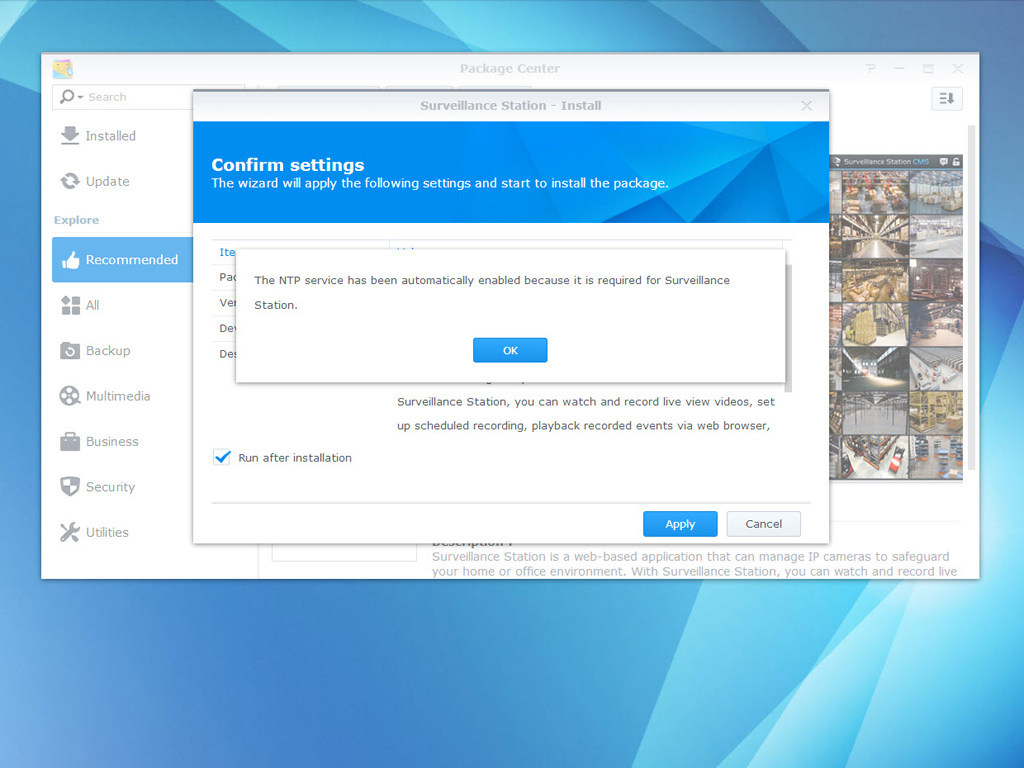Screen dimensions: 1024x768
Task: Click the wizard settings list scrollbar
Action: tap(788, 328)
